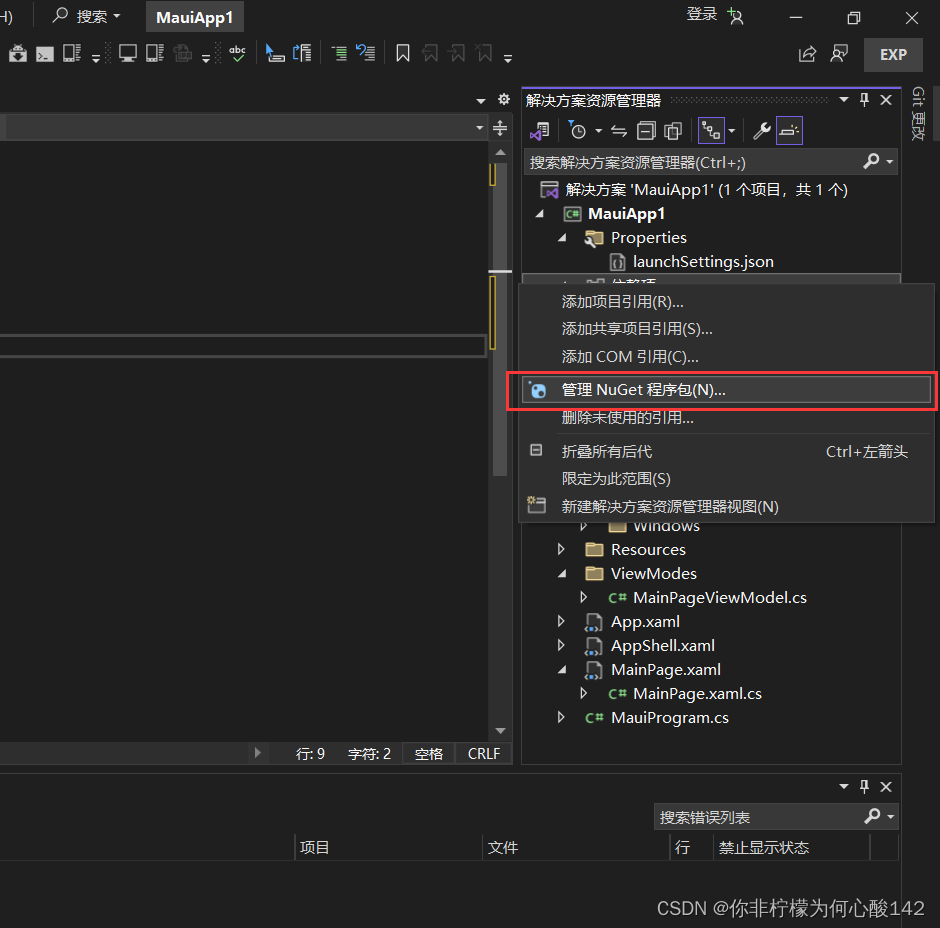Click 文件 column header in error list
Screen dimensions: 940x928
tap(502, 847)
